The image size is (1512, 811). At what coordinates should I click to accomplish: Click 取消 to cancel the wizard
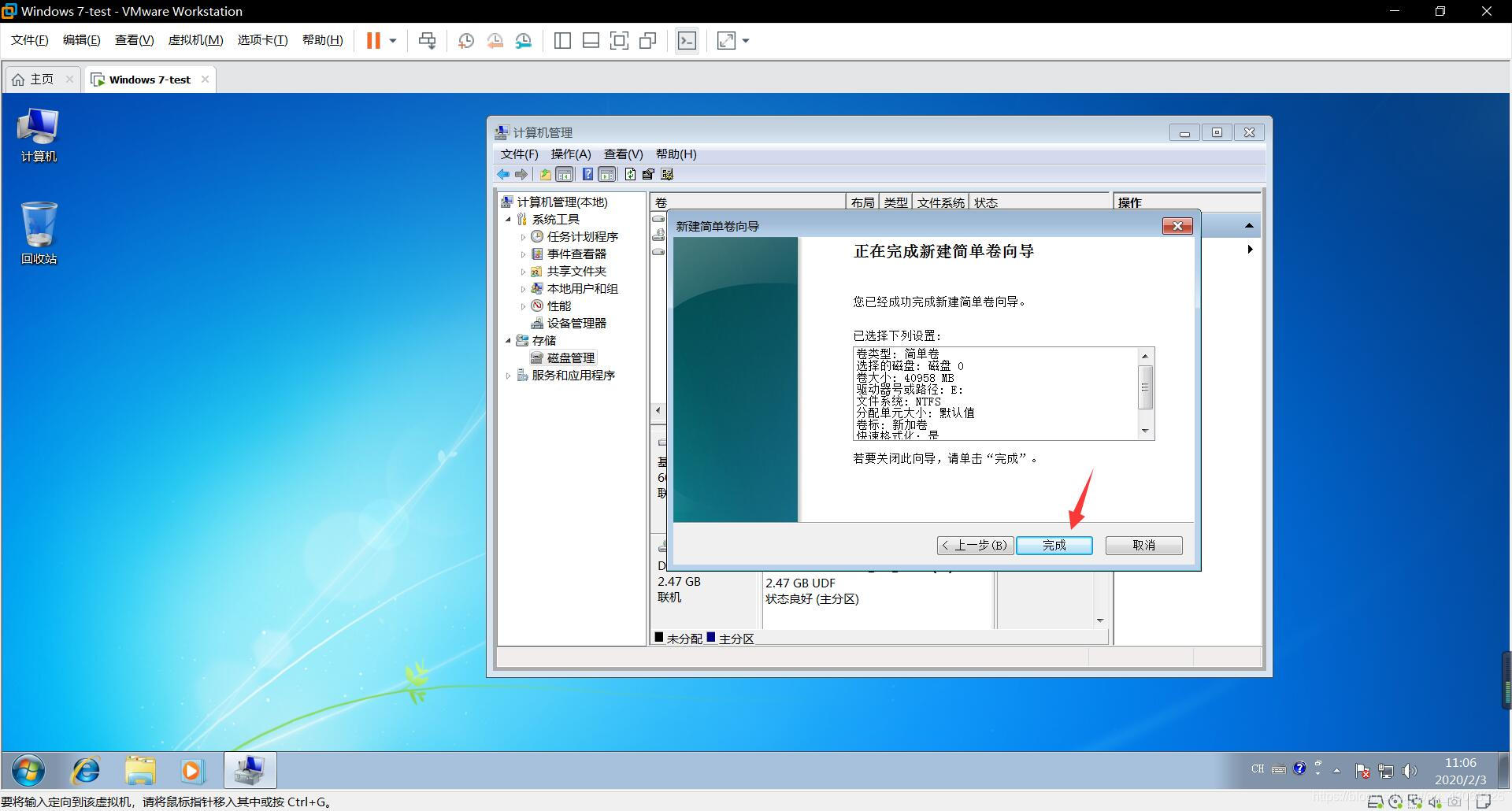(1143, 545)
